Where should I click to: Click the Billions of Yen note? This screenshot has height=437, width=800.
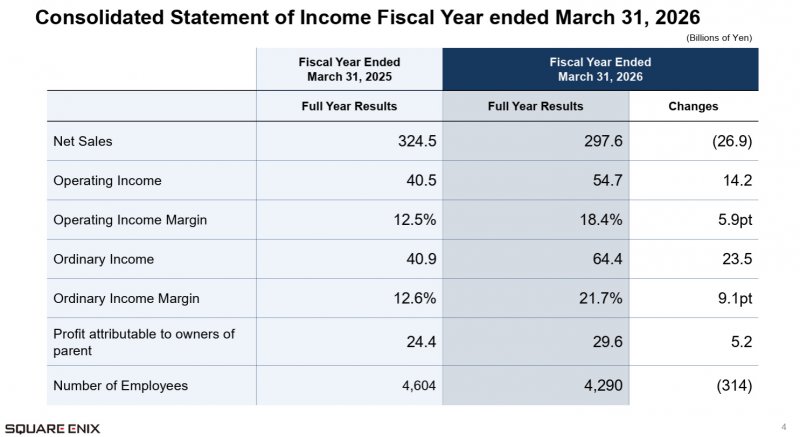tap(719, 38)
